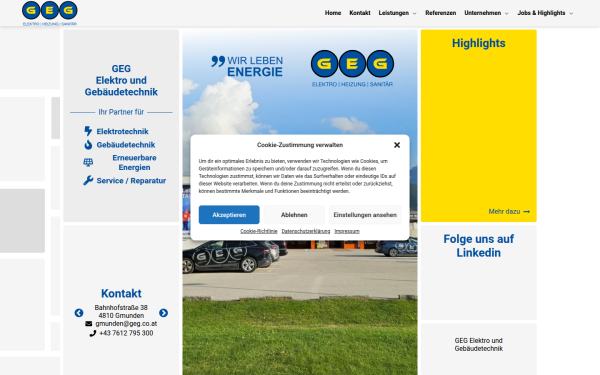The image size is (600, 375).
Task: Open the Unternehmen menu
Action: 483,13
